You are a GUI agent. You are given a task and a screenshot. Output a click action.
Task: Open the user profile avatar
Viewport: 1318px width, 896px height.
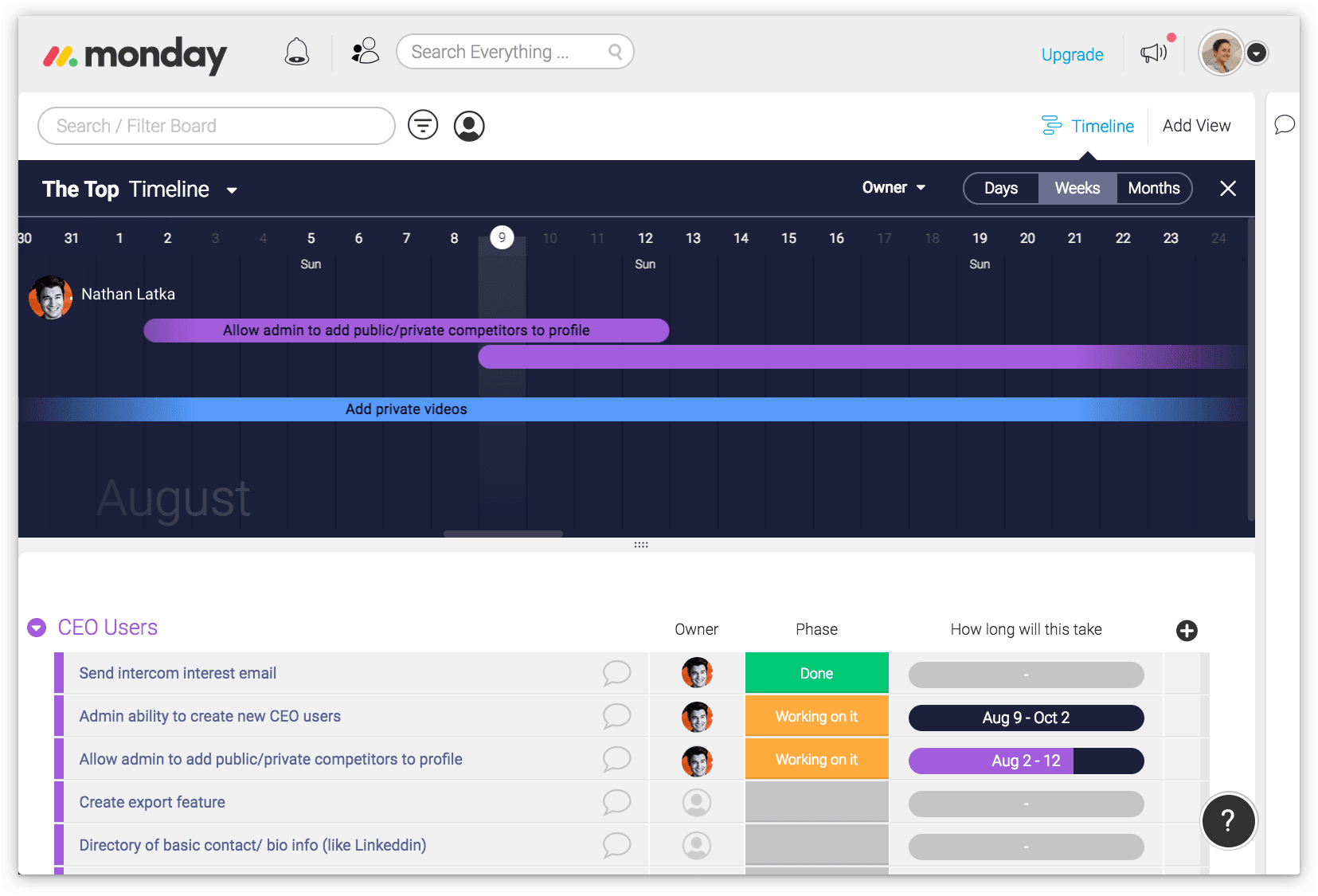pyautogui.click(x=1222, y=53)
